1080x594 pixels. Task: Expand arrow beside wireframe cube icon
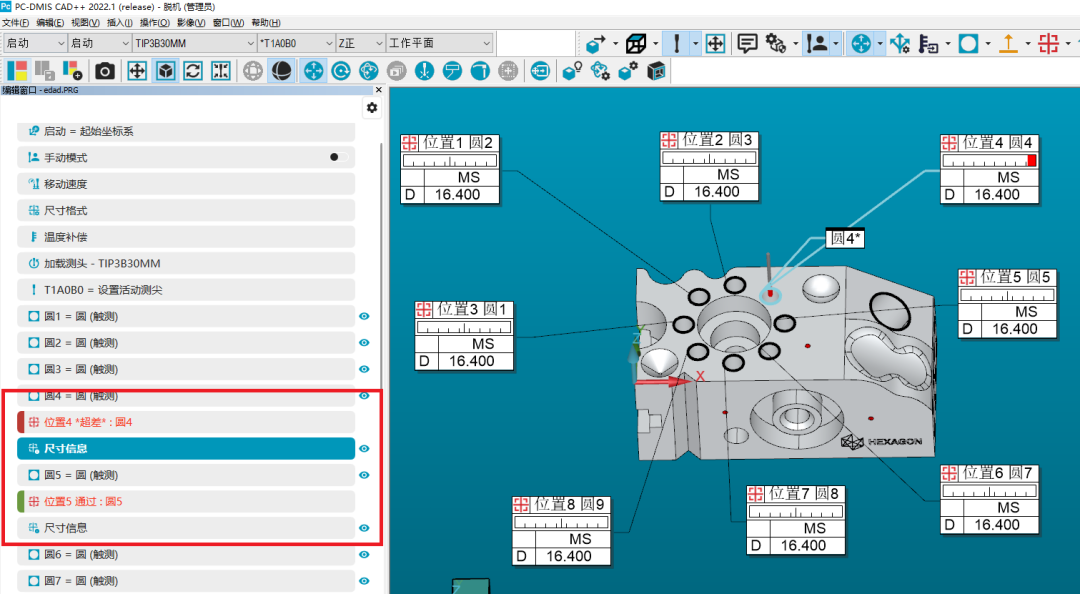655,43
